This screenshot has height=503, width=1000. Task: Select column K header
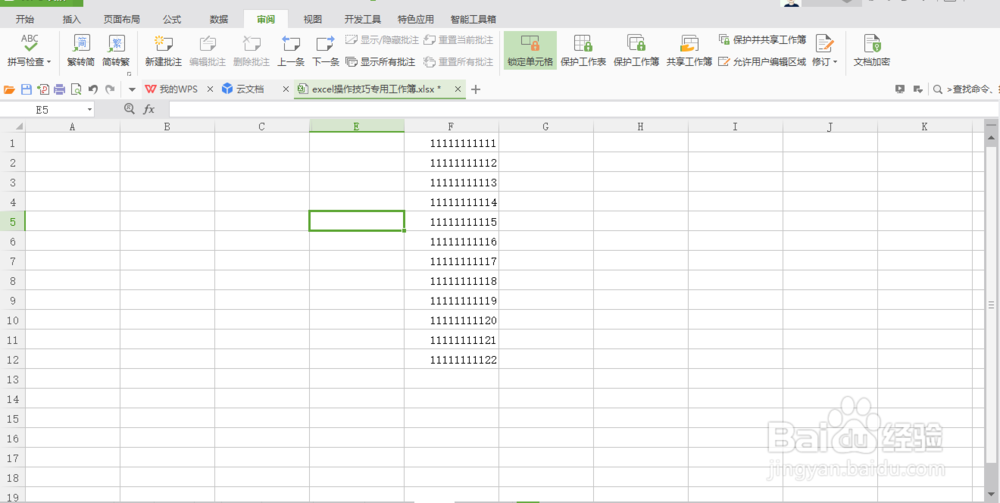(x=925, y=126)
